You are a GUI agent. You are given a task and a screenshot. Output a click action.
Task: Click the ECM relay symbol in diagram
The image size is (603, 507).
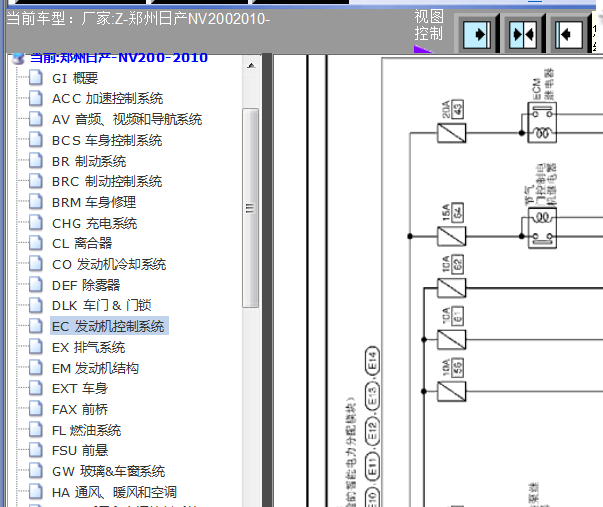[x=542, y=123]
